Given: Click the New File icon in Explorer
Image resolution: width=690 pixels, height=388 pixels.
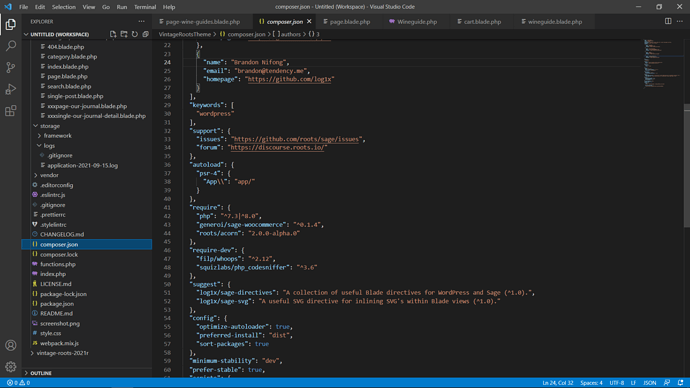Looking at the screenshot, I should [113, 34].
